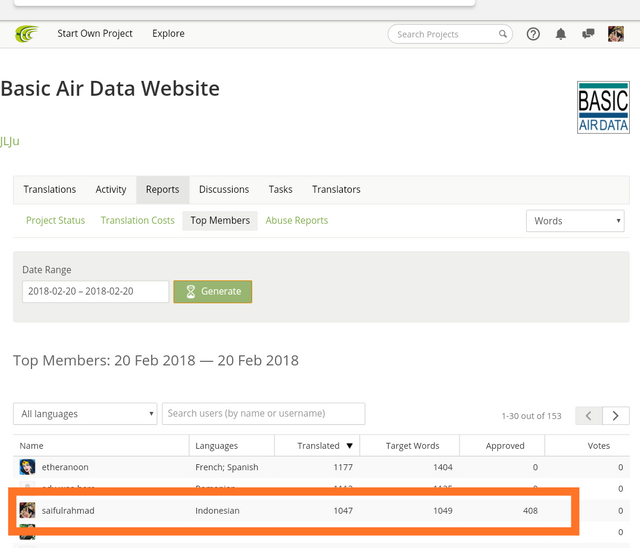
Task: Open the notifications bell icon
Action: (x=561, y=34)
